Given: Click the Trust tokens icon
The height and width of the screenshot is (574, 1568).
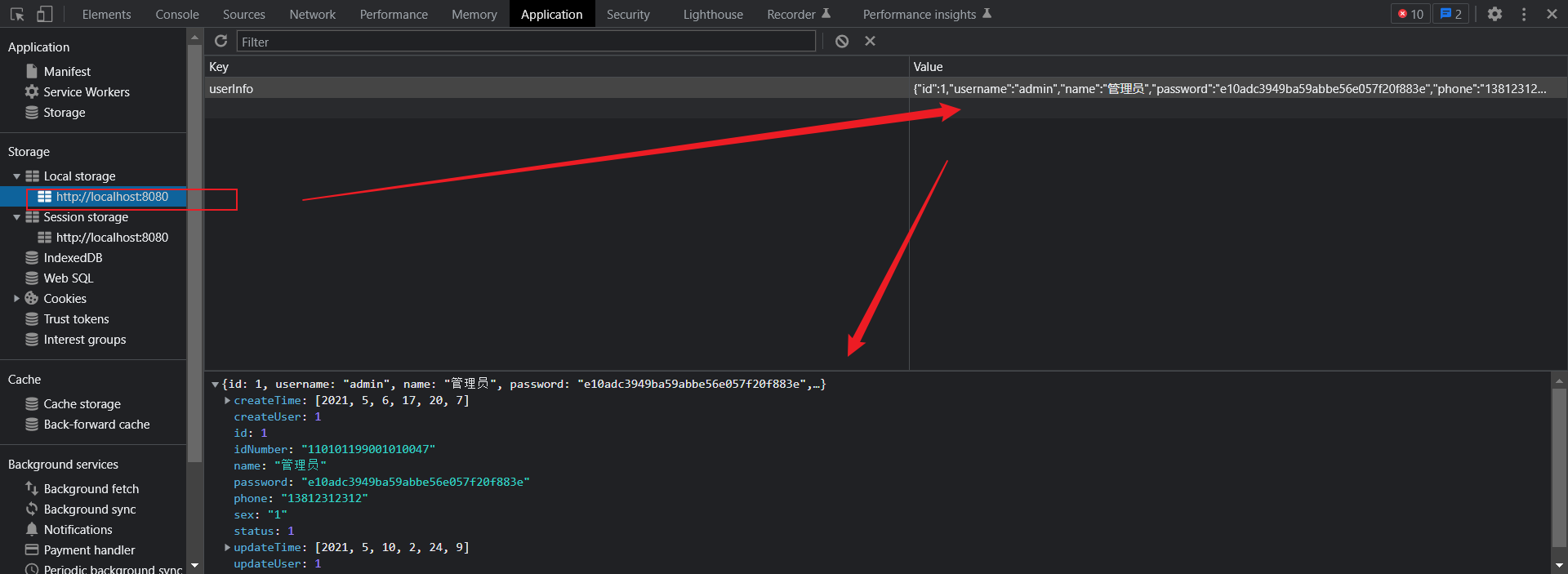Looking at the screenshot, I should point(32,318).
